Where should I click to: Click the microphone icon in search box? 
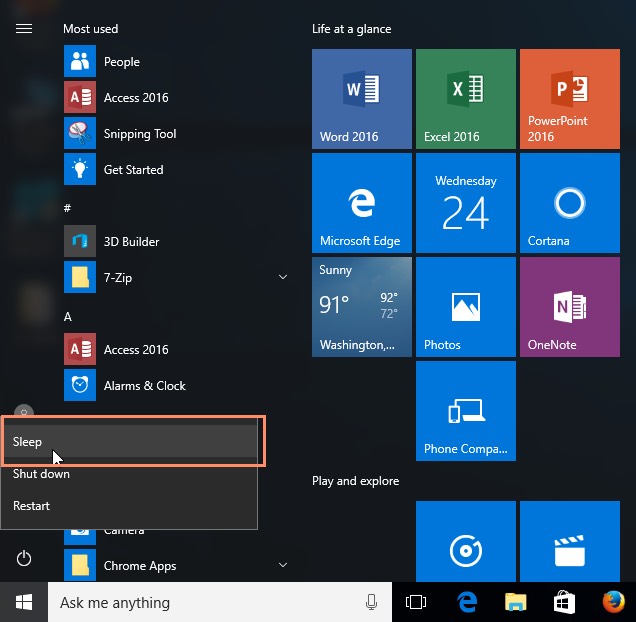click(371, 602)
